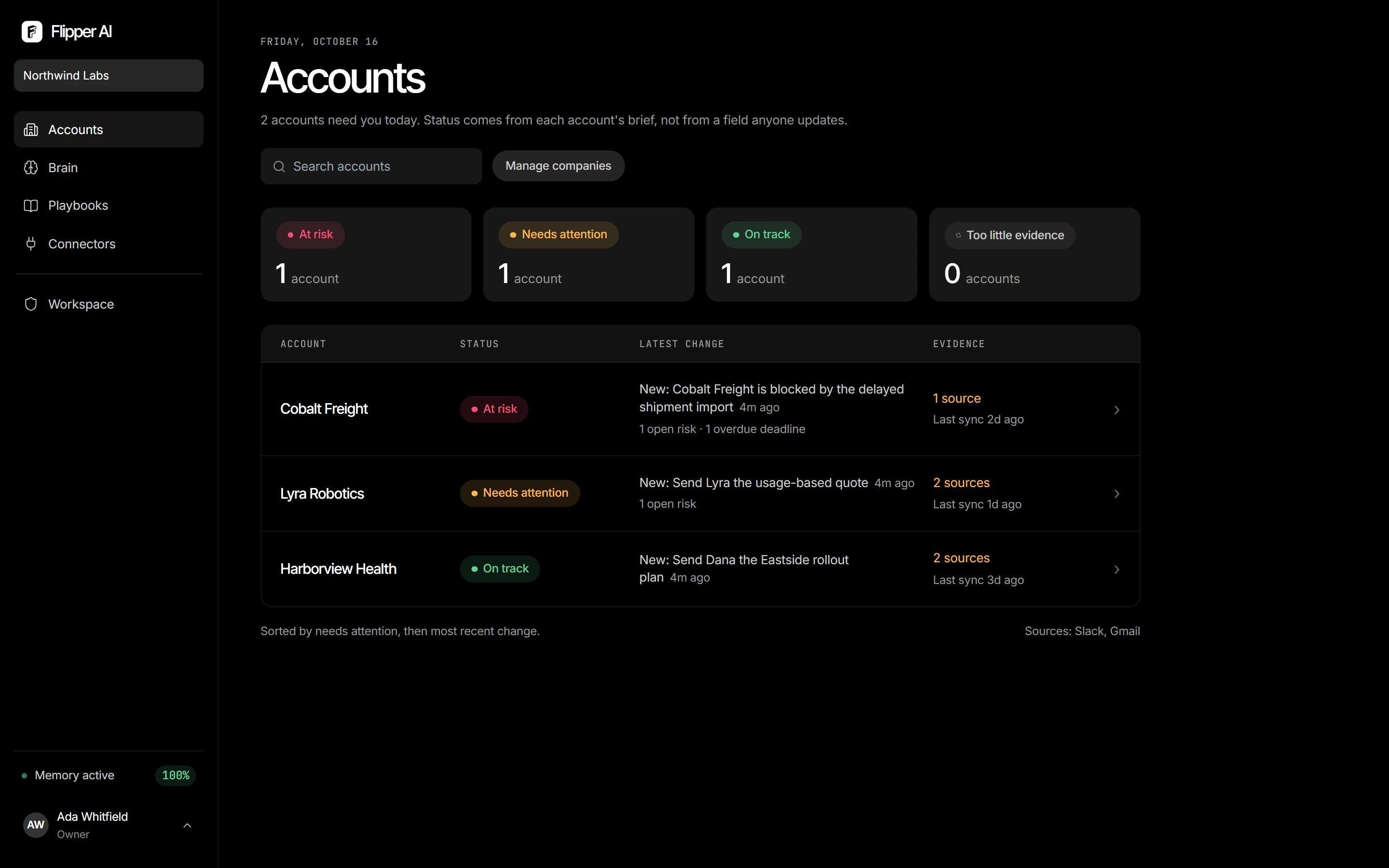Screen dimensions: 1389x868
Task: Click the delayed shipment import change text
Action: pos(771,398)
